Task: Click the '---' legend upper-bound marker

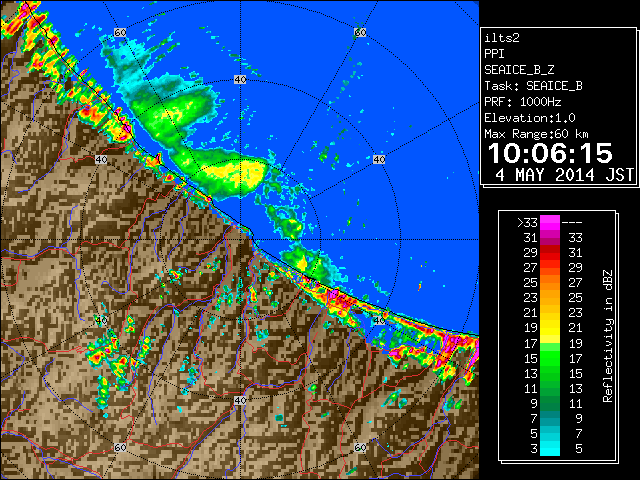Action: point(572,223)
